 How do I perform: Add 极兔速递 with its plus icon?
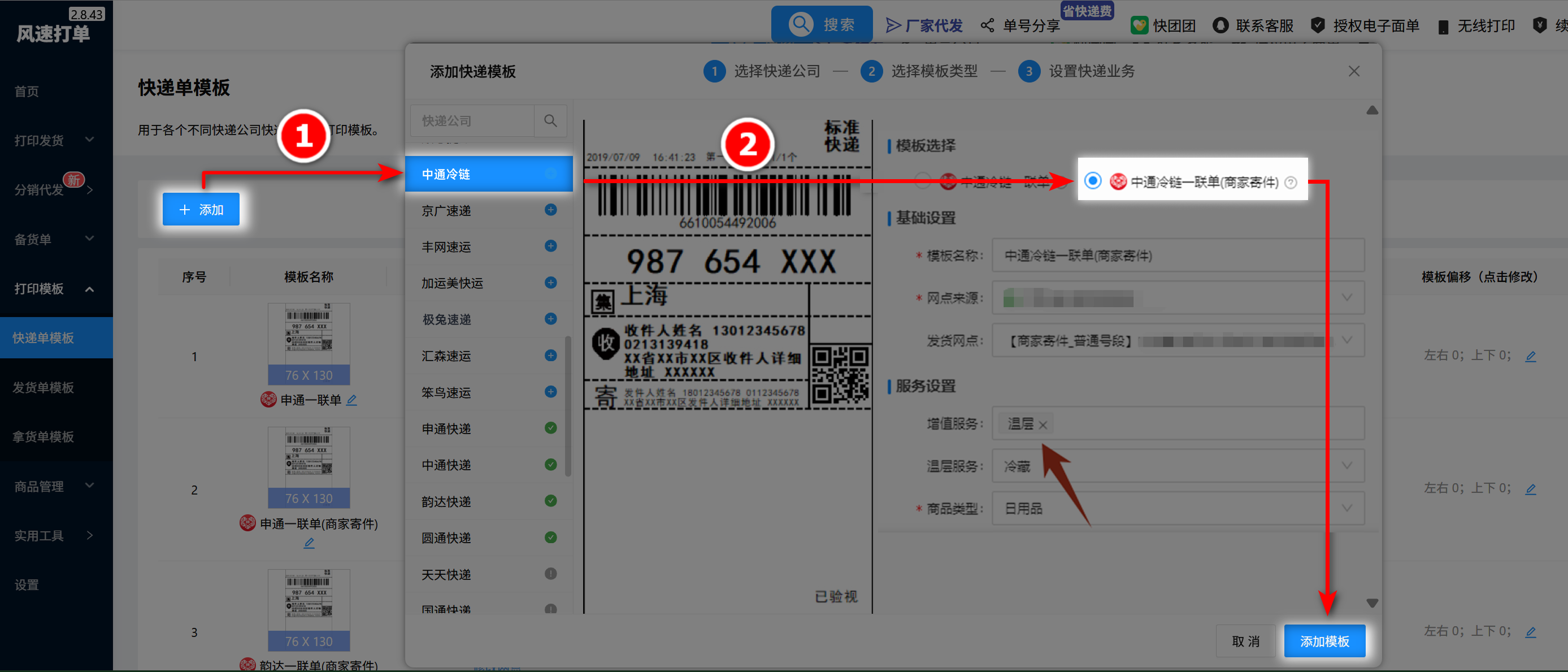pyautogui.click(x=550, y=319)
